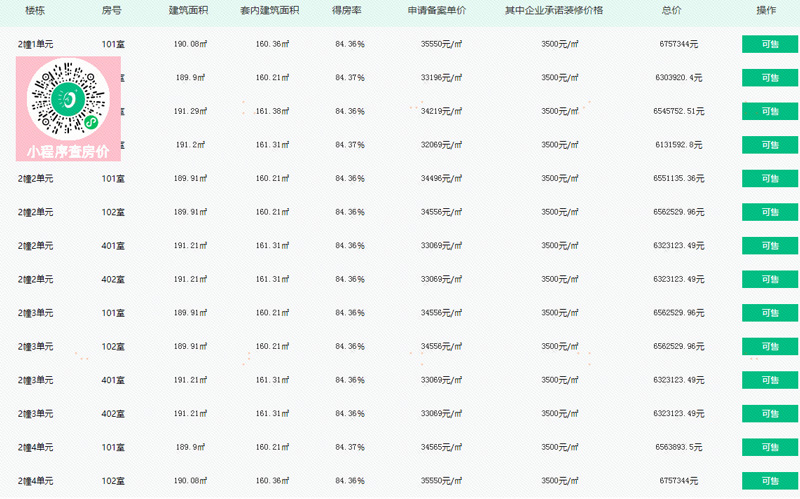800x499 pixels.
Task: Click the 可售 button for 2幢3单元 102室
Action: 770,346
